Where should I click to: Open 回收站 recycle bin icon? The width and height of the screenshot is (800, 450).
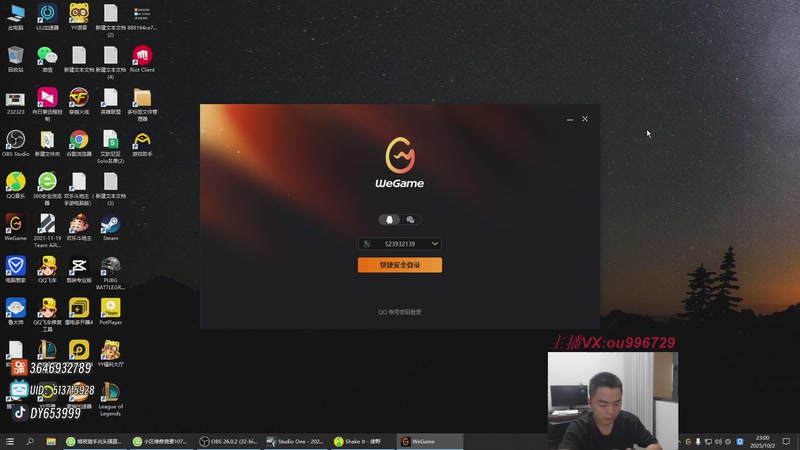point(16,59)
